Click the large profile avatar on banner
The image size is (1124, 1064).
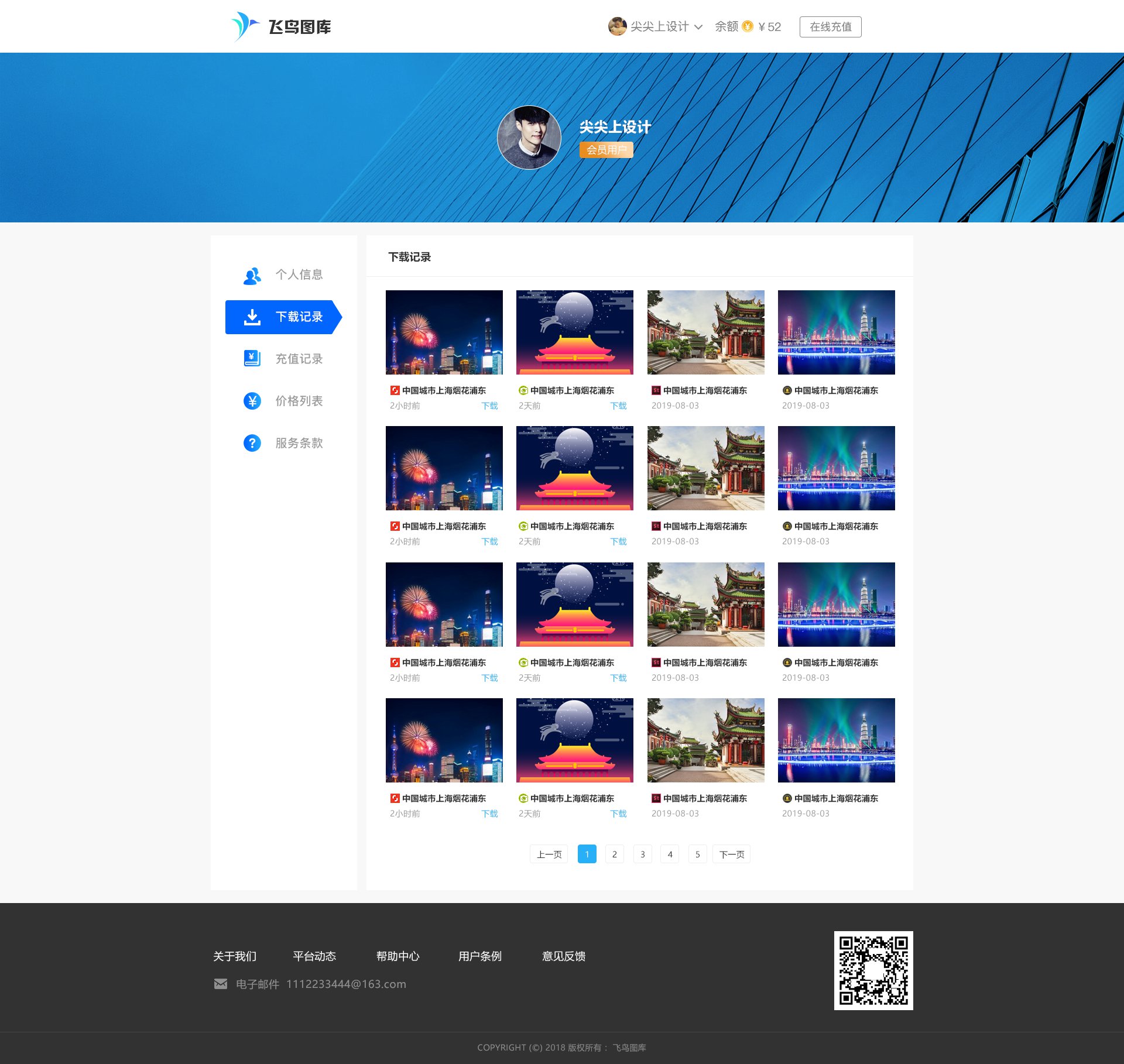click(x=529, y=138)
